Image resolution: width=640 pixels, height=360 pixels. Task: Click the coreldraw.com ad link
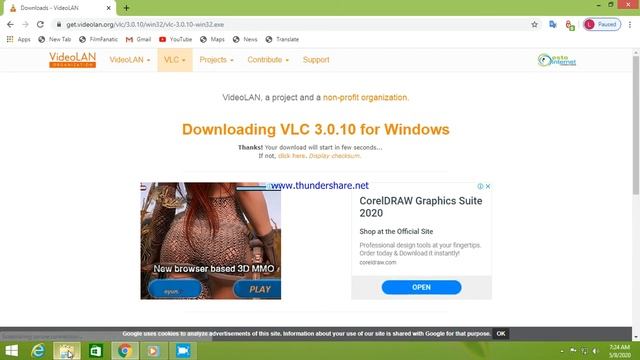(378, 262)
